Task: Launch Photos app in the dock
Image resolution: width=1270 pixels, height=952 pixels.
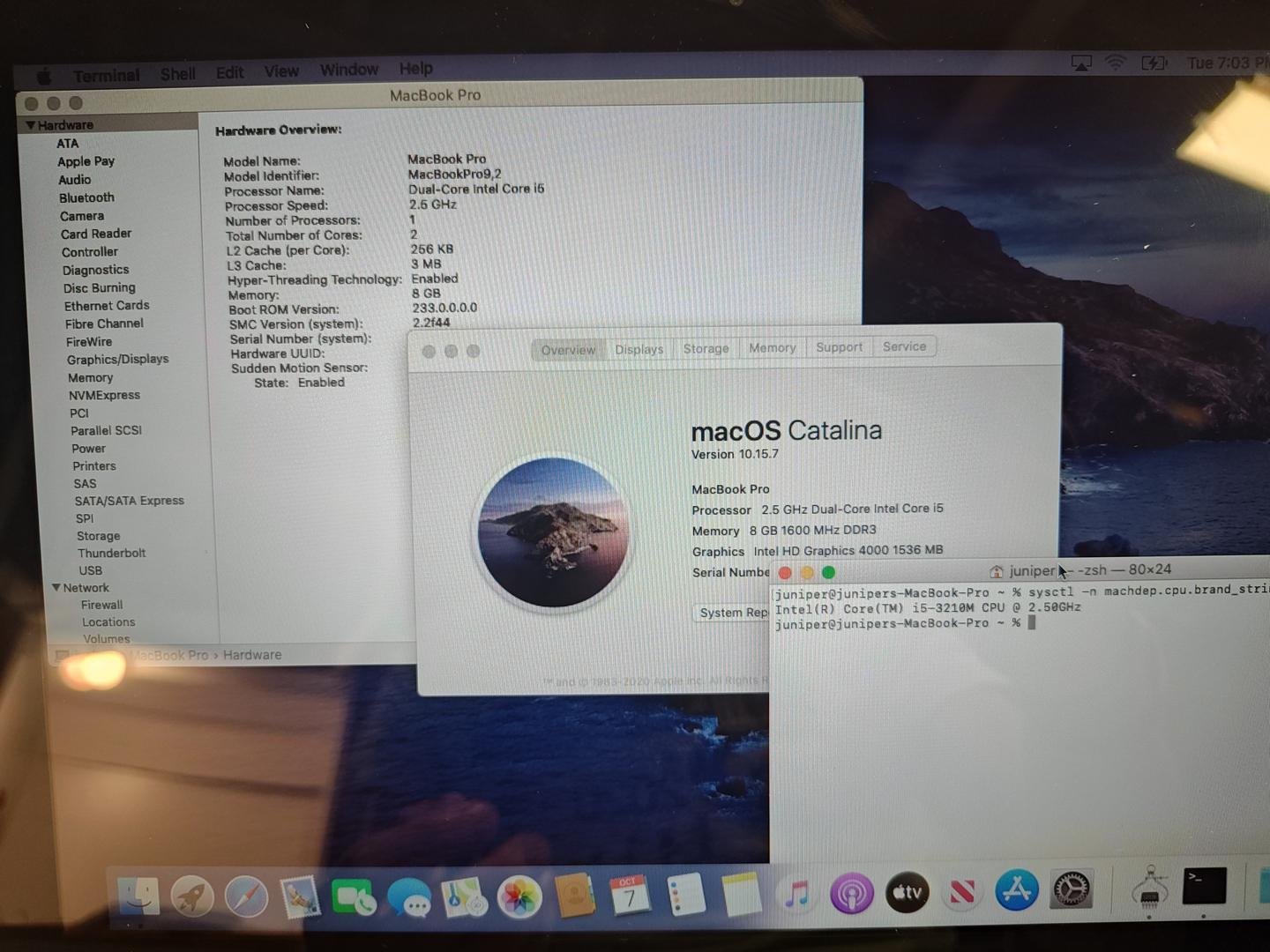Action: pyautogui.click(x=519, y=897)
